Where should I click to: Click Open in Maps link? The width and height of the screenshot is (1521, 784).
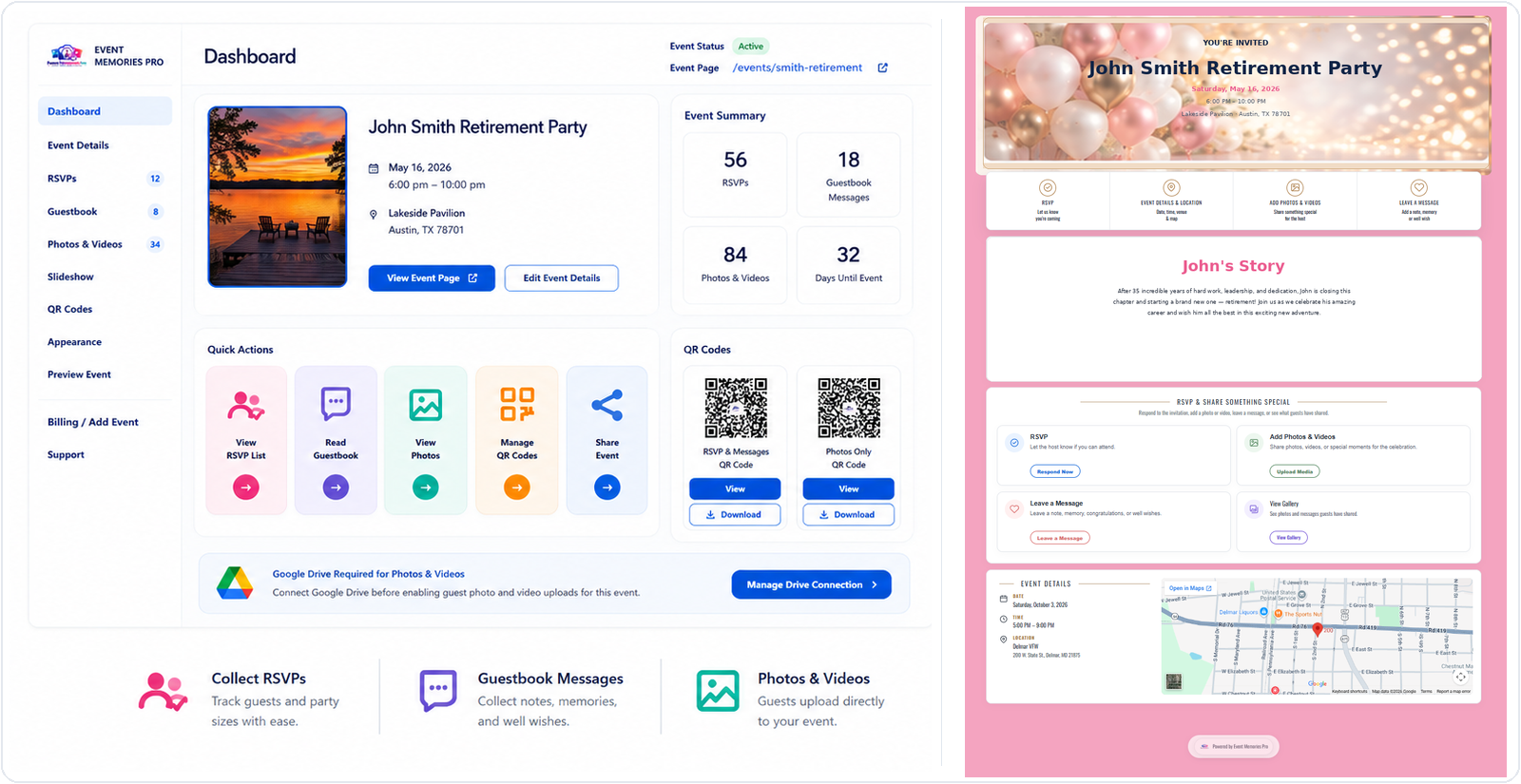tap(1190, 588)
